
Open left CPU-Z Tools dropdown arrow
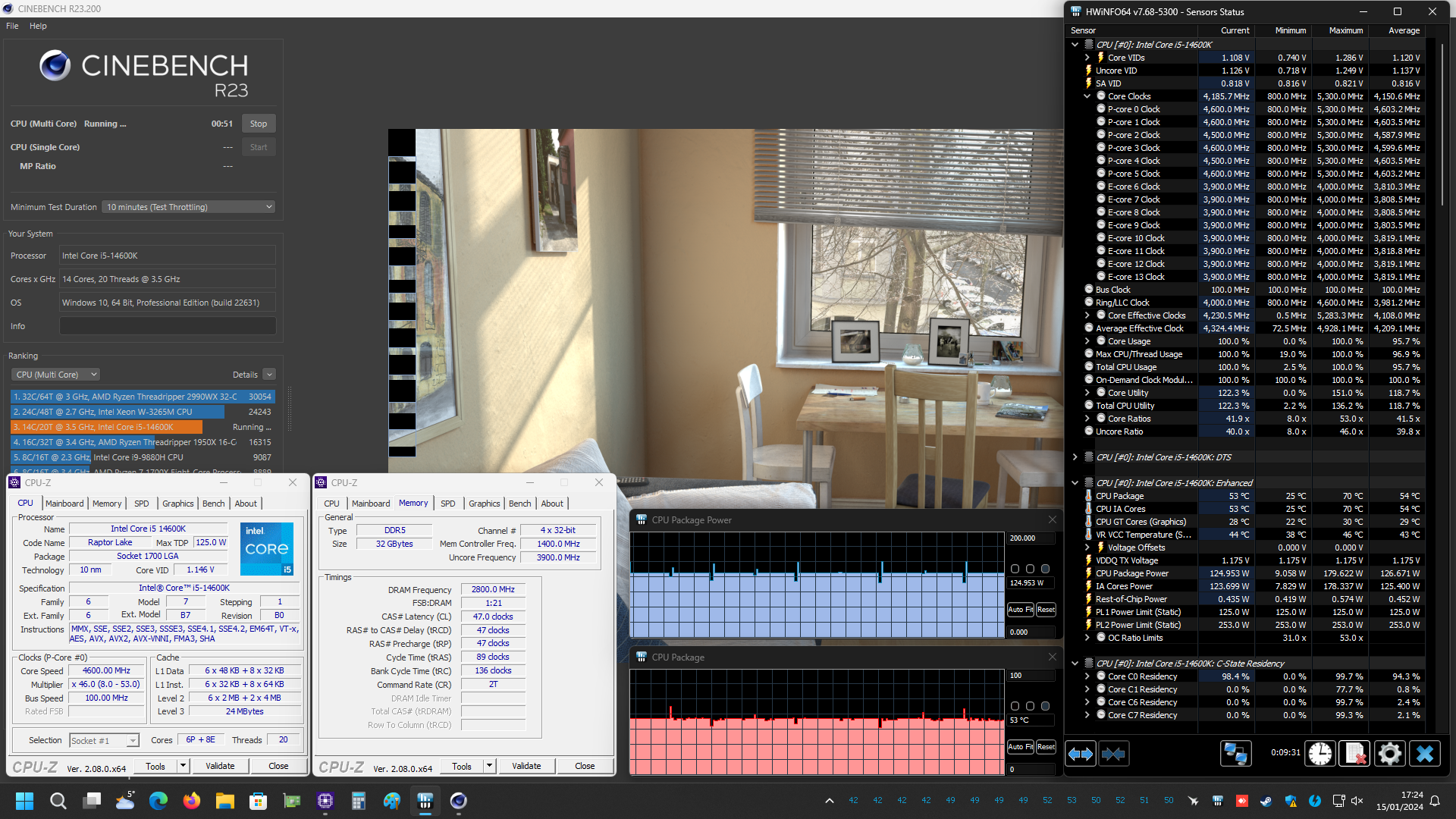[183, 766]
